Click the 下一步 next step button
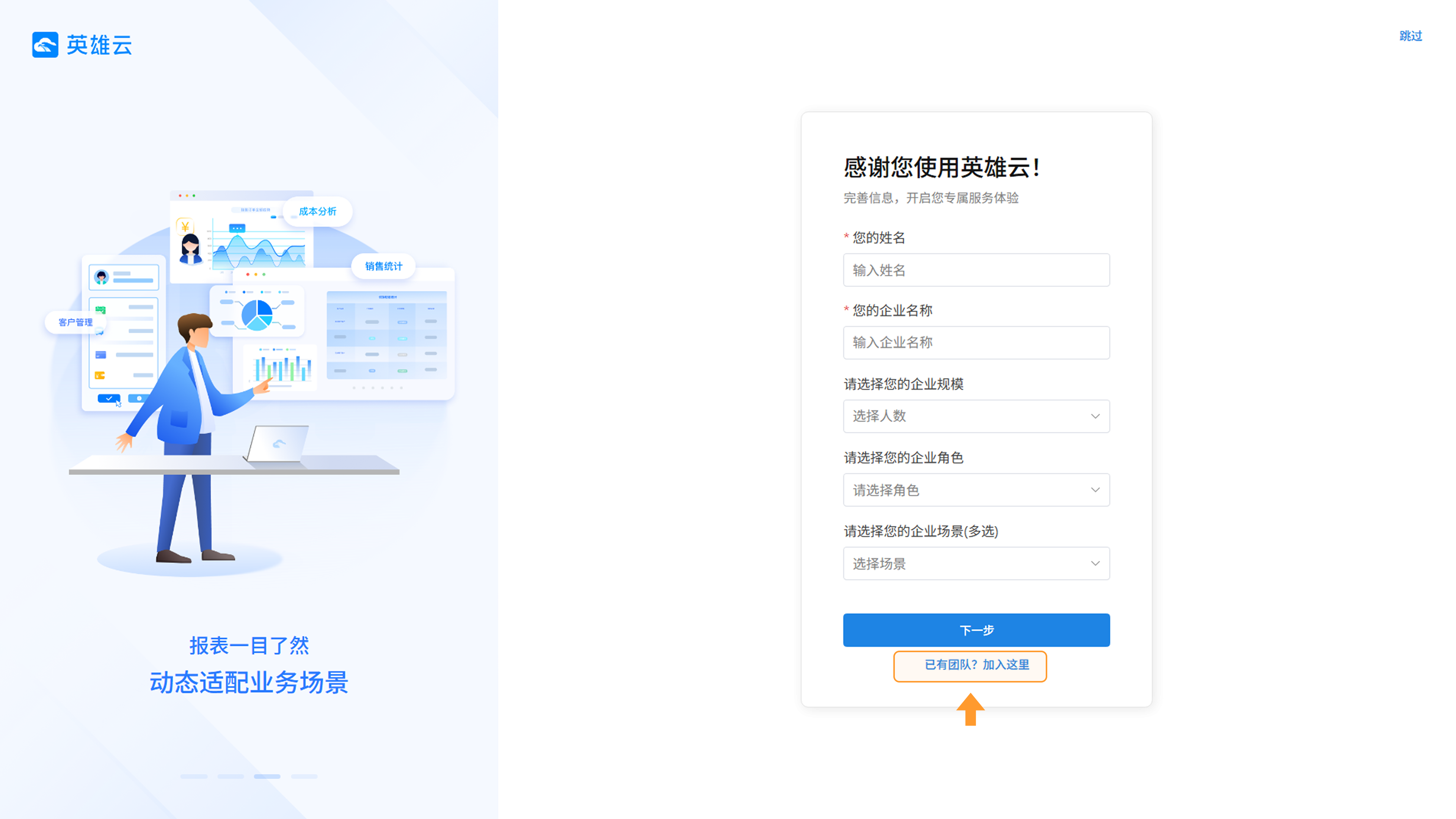The height and width of the screenshot is (819, 1456). tap(976, 630)
